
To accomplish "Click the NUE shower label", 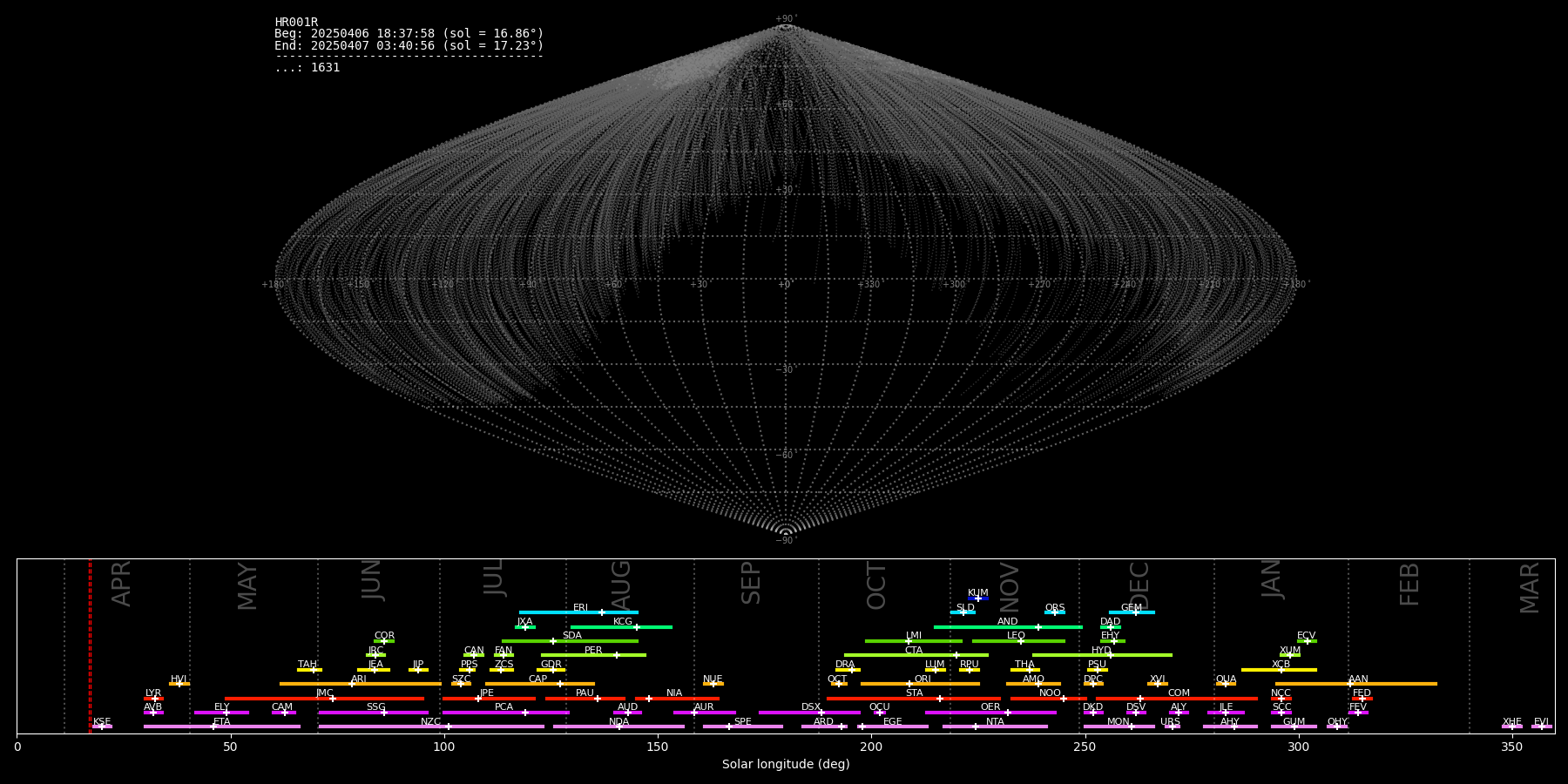I will tap(713, 679).
